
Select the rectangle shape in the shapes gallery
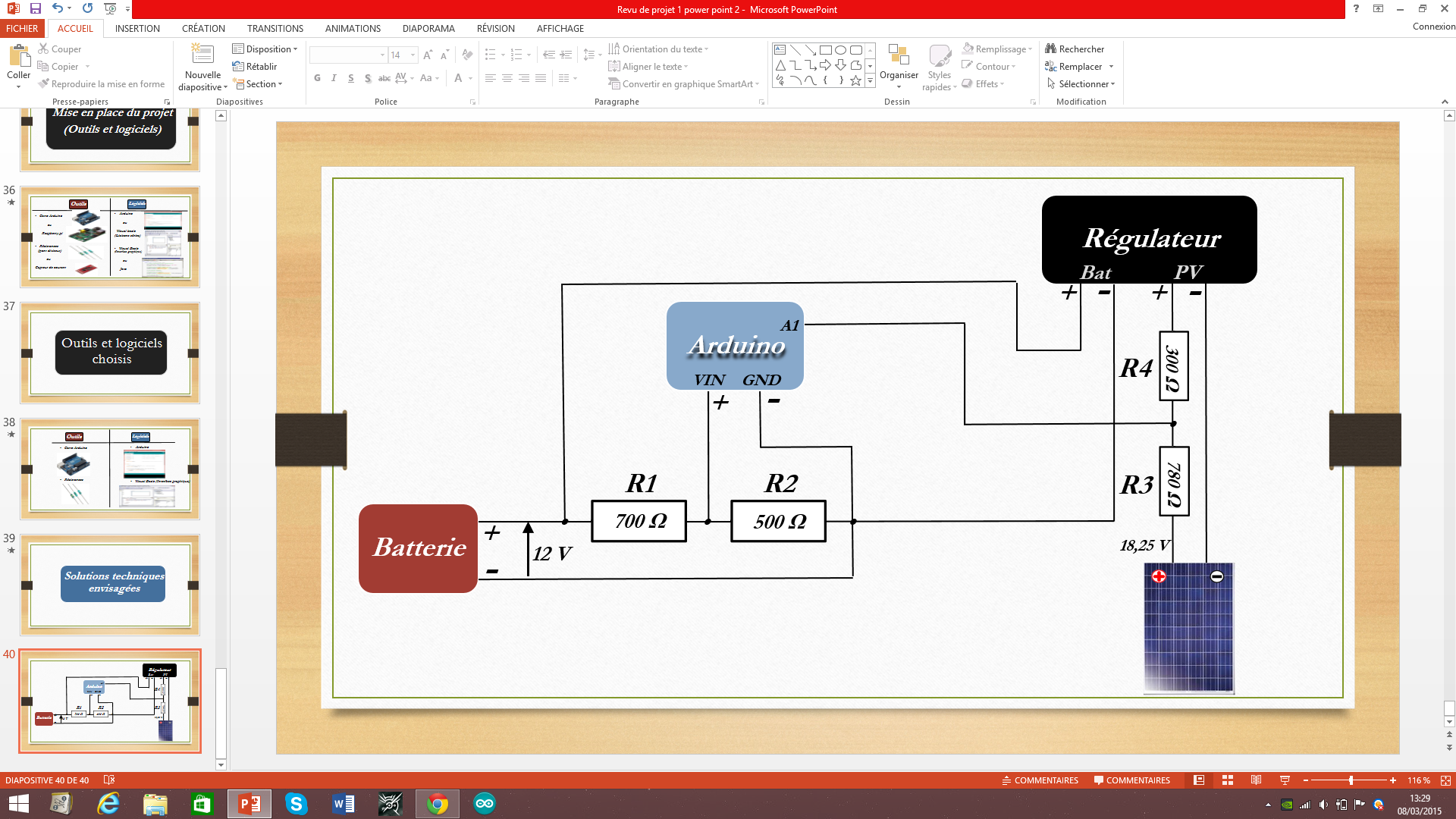click(825, 50)
